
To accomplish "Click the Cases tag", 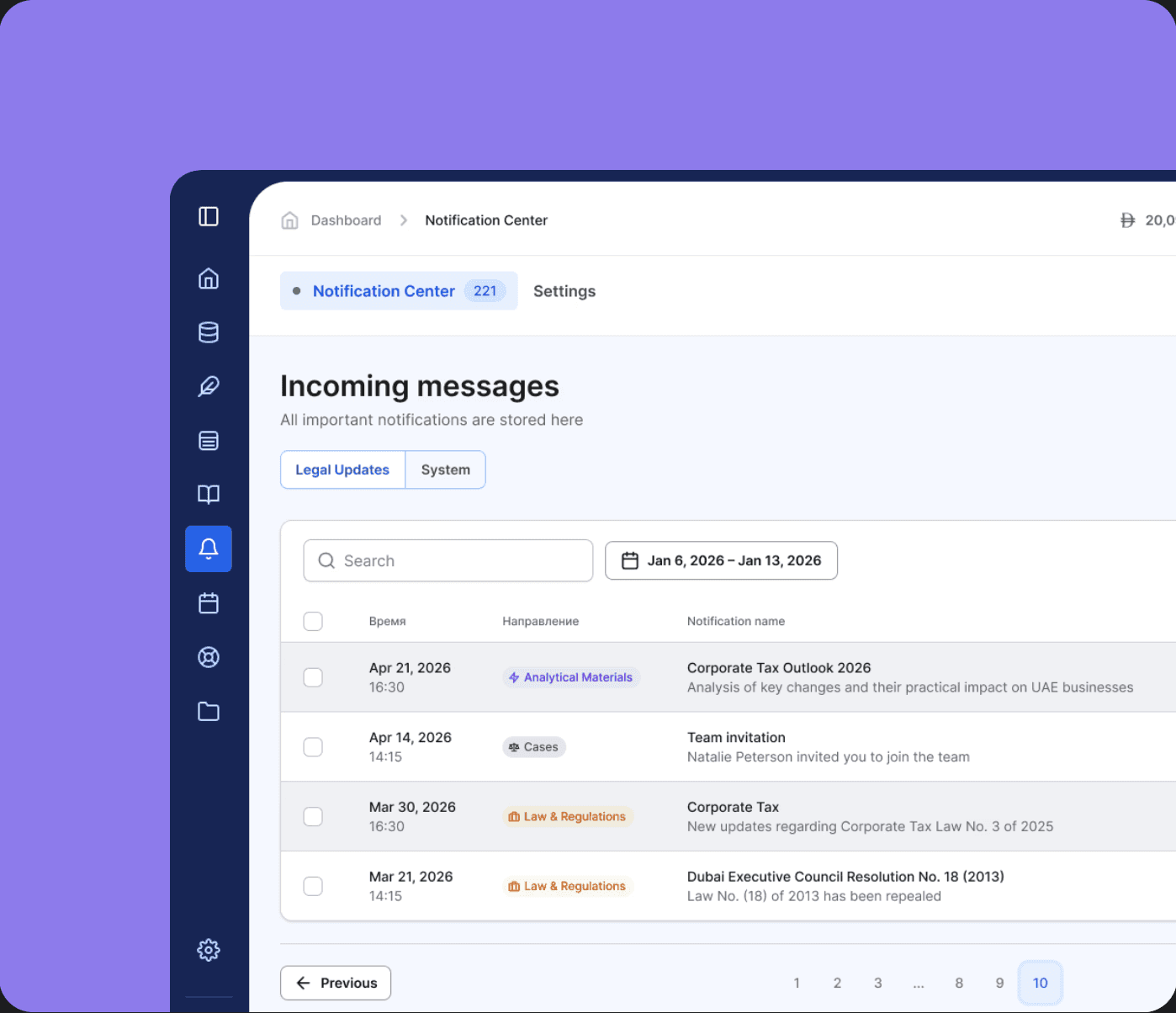I will coord(534,747).
